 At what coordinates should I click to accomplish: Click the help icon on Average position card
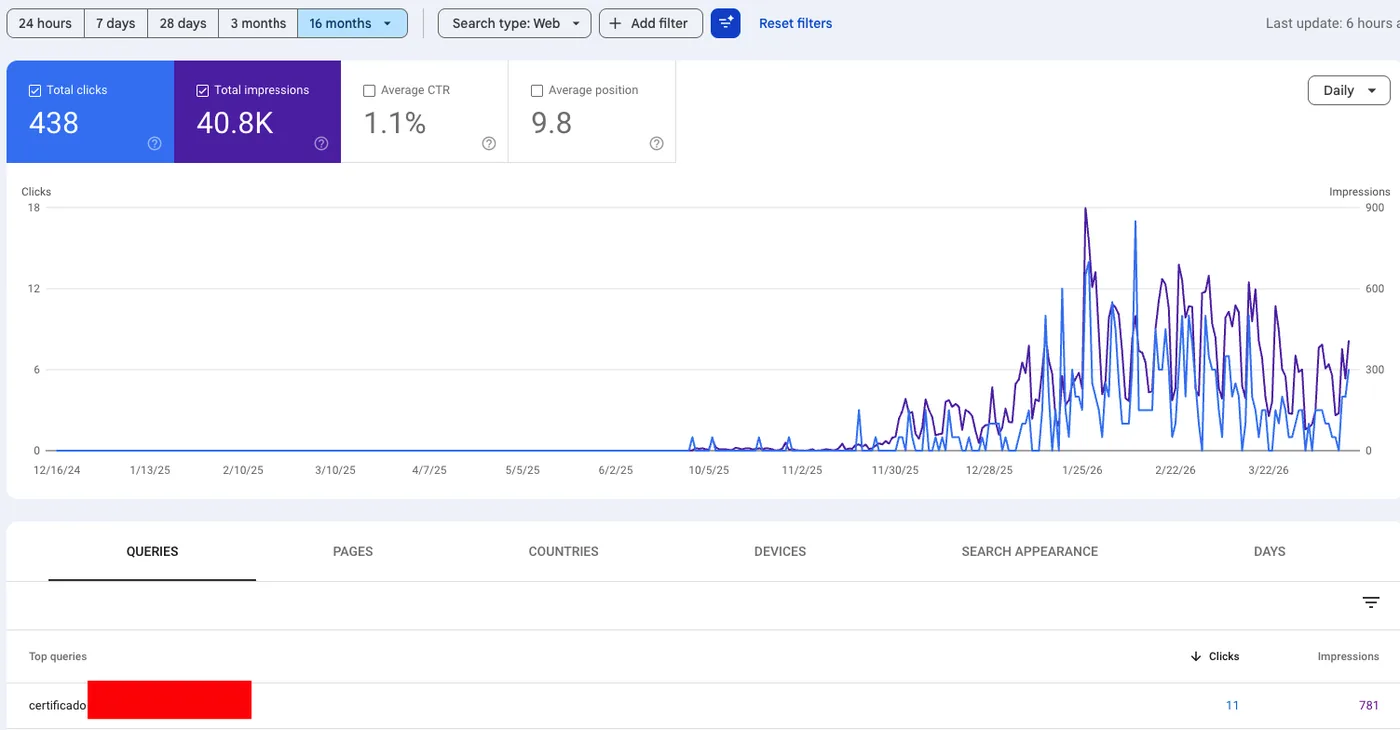point(656,143)
